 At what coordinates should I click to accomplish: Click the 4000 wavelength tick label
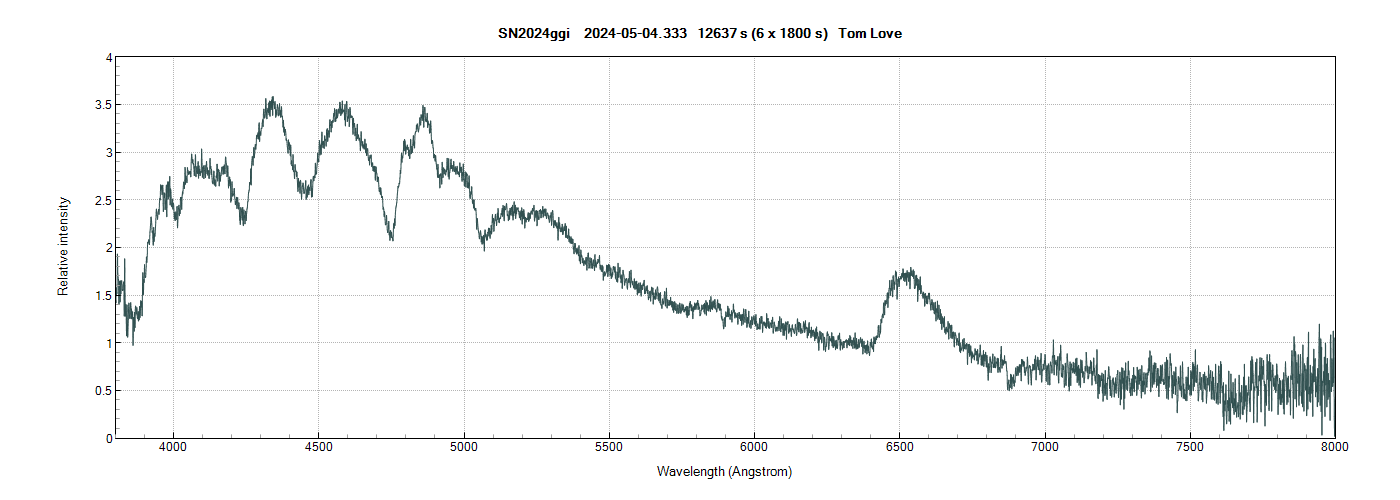point(173,447)
